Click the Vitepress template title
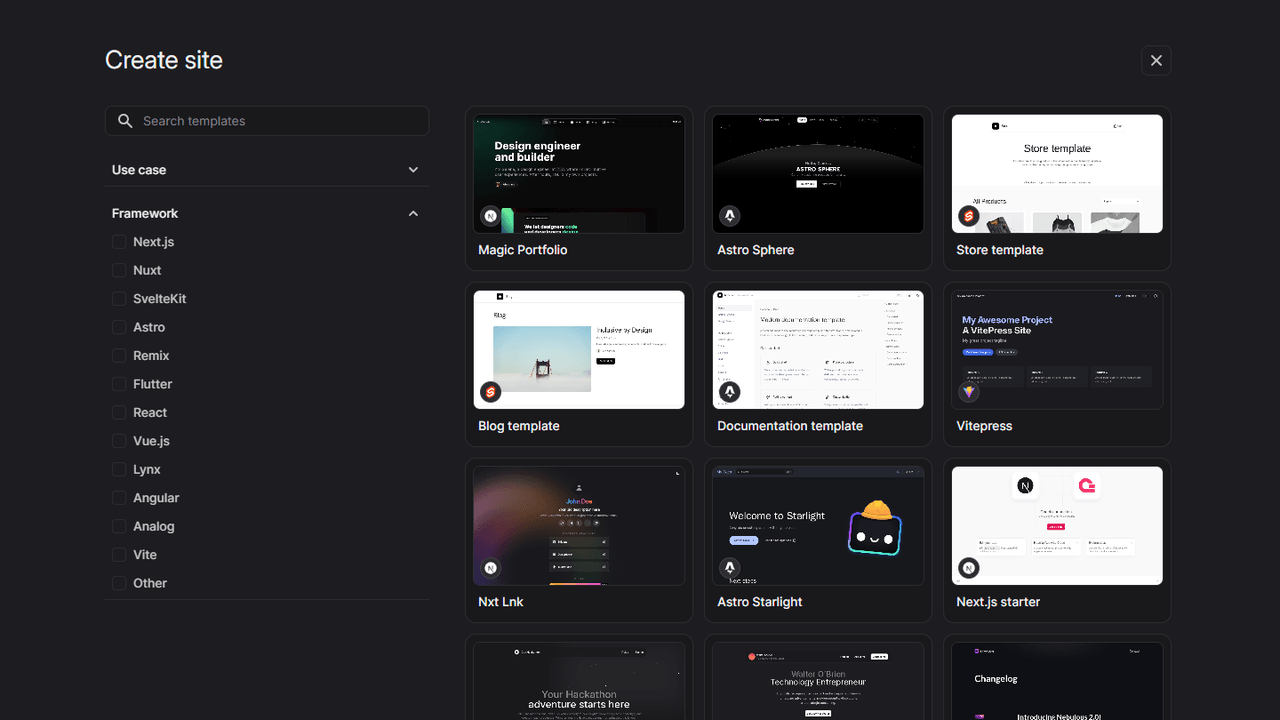The image size is (1280, 720). click(x=984, y=426)
